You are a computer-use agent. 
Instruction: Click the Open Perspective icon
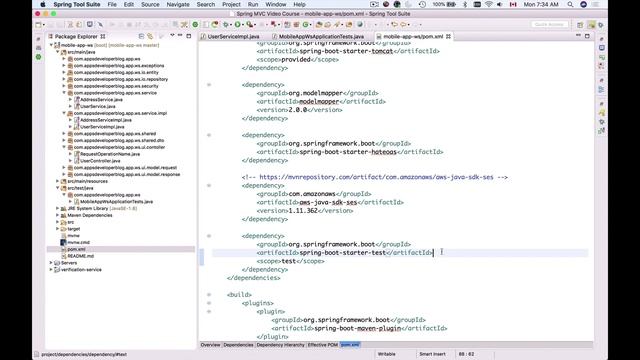click(x=580, y=25)
